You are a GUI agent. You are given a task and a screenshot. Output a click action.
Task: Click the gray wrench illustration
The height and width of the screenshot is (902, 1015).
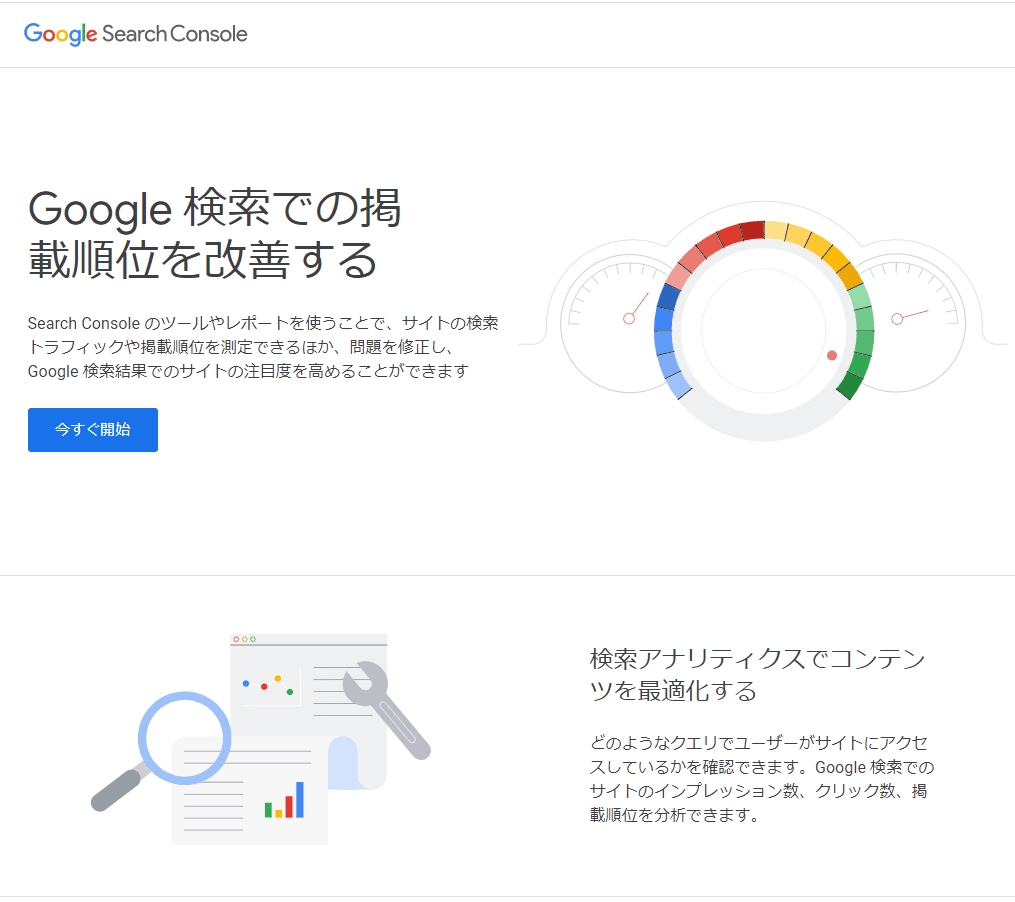pos(386,710)
